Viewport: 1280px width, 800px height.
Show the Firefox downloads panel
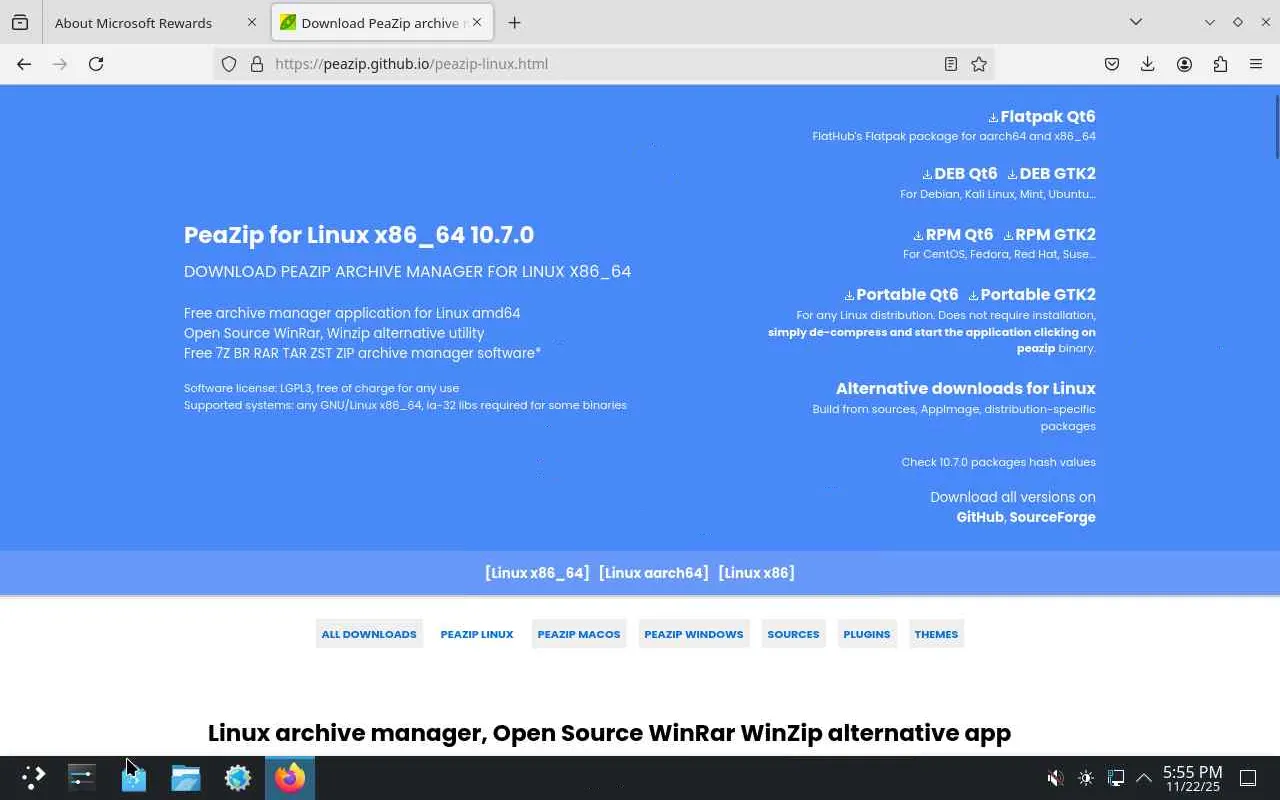[1148, 64]
